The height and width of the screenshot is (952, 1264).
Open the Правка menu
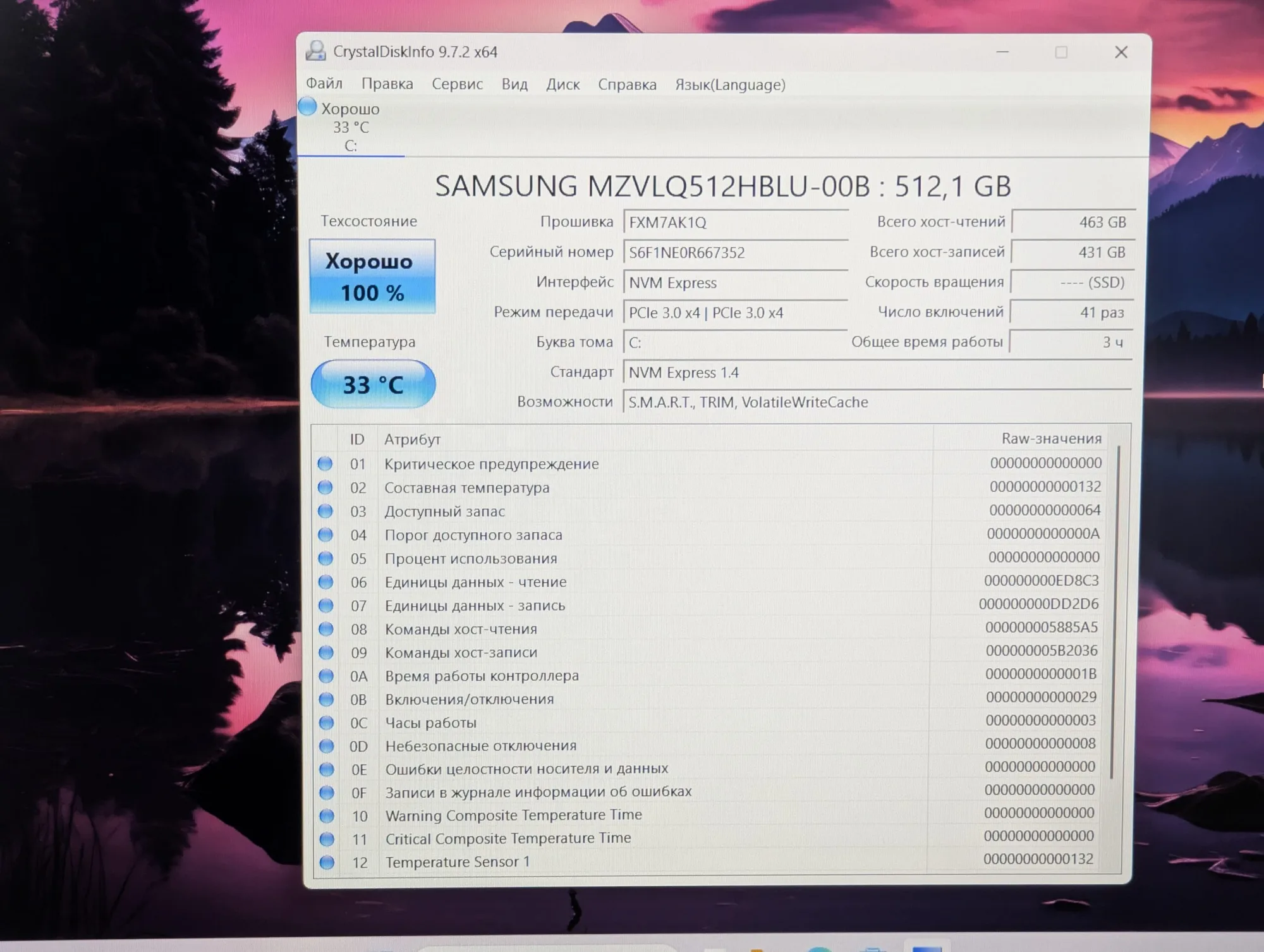click(387, 83)
